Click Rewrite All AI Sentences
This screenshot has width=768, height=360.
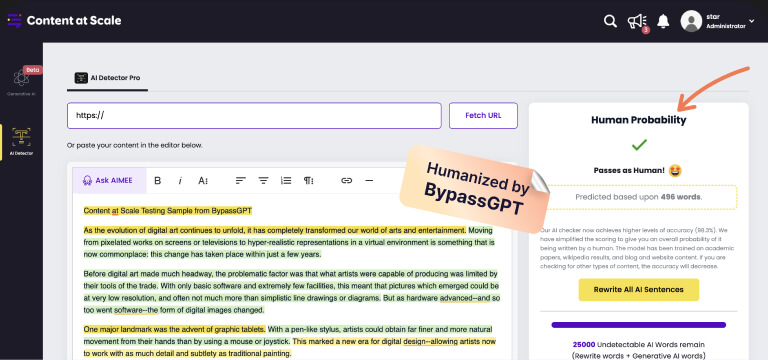[638, 289]
